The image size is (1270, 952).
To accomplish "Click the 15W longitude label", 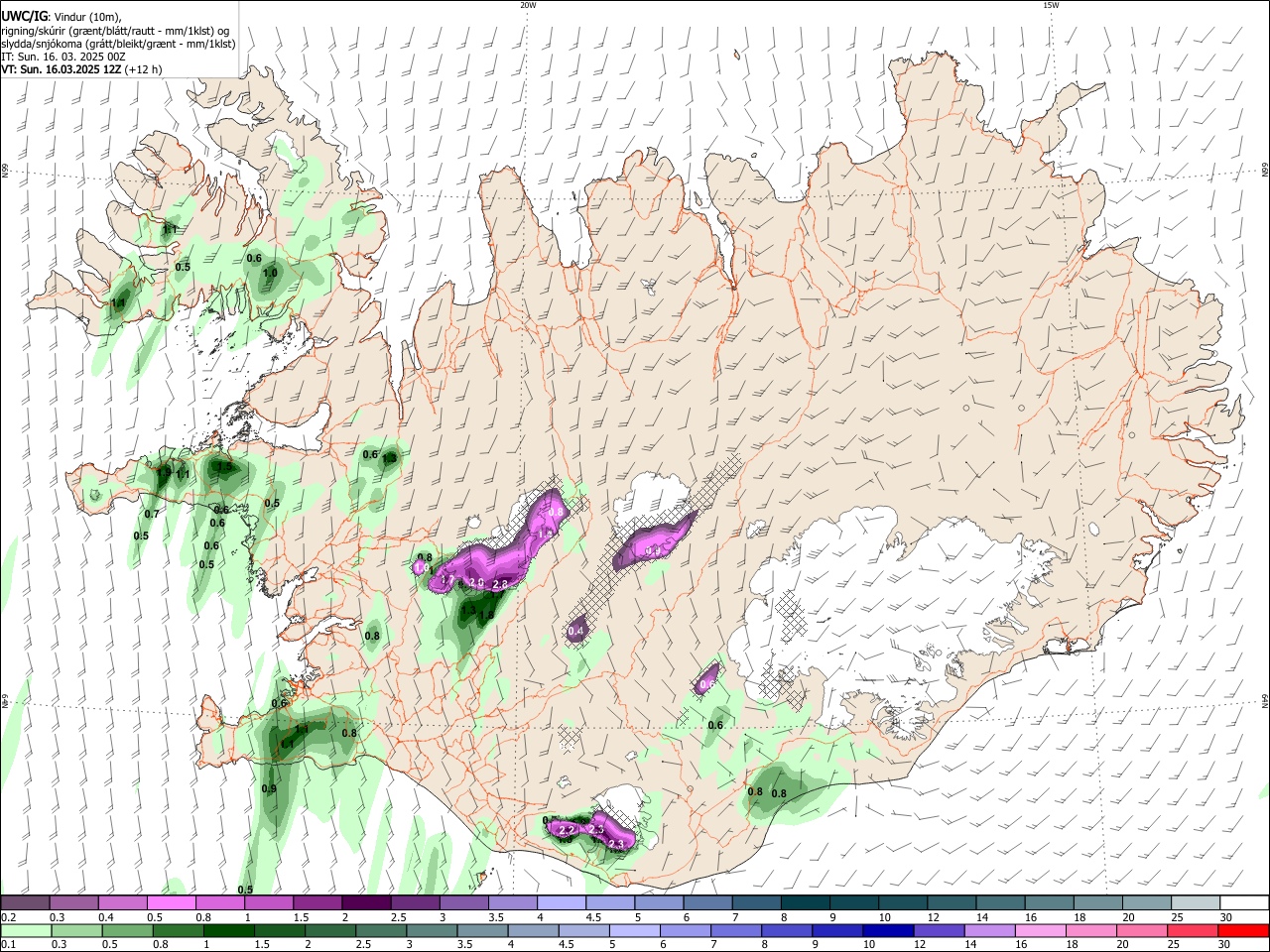I will click(1051, 5).
